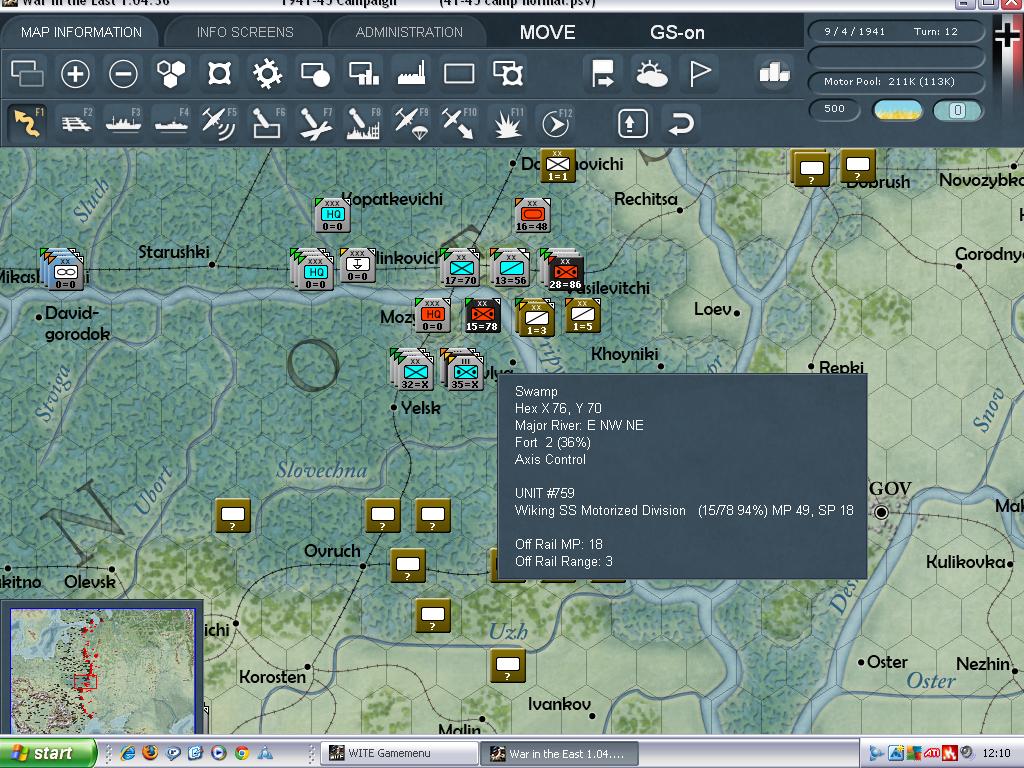Click the MOVE mode label
This screenshot has height=768, width=1024.
click(x=547, y=32)
